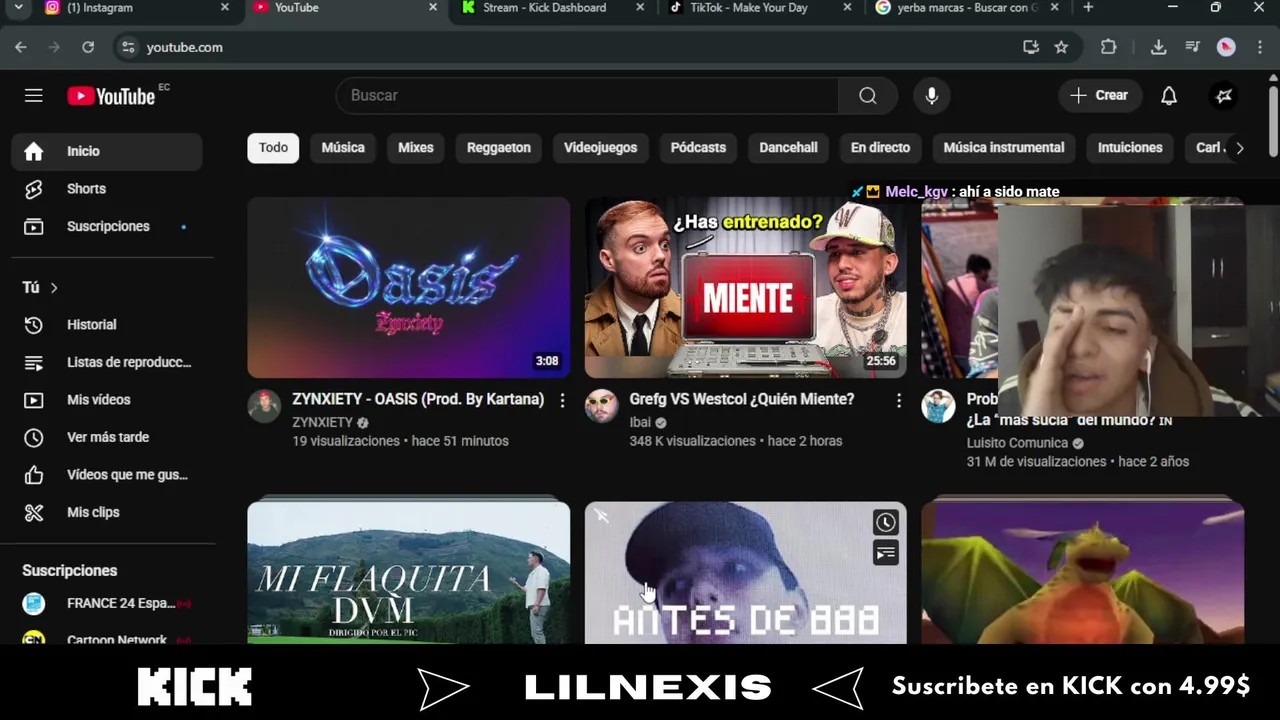Open Ver más tarde in sidebar
This screenshot has width=1280, height=720.
point(107,437)
